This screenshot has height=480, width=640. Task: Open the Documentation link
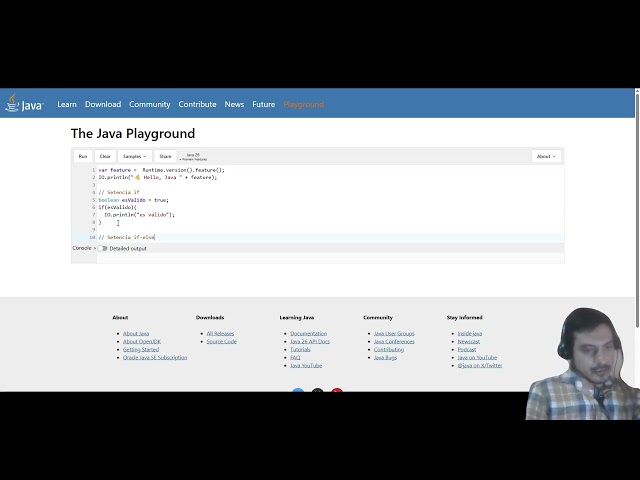click(309, 333)
